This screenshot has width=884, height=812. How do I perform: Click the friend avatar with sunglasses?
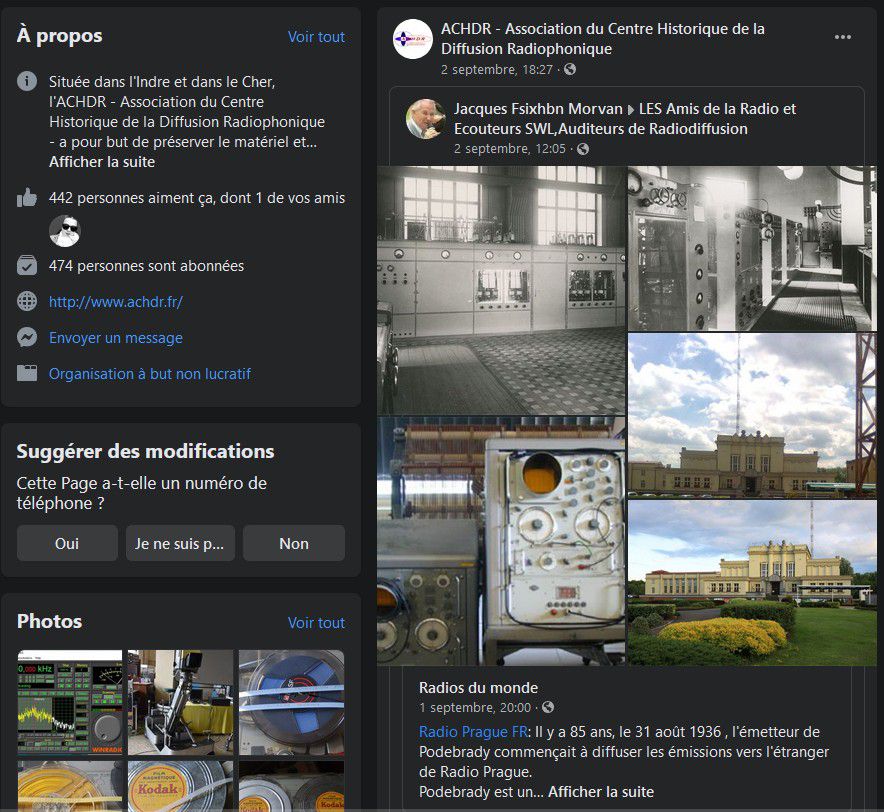[x=64, y=231]
